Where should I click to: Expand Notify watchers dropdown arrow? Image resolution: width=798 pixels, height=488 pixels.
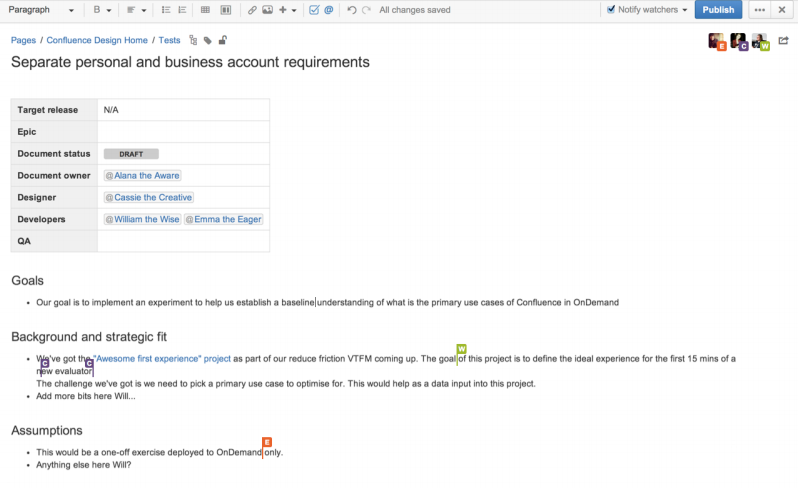[x=685, y=10]
